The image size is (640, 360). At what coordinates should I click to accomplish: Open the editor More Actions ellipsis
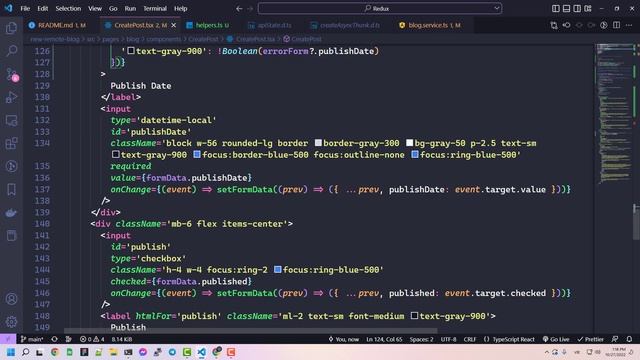click(x=629, y=25)
